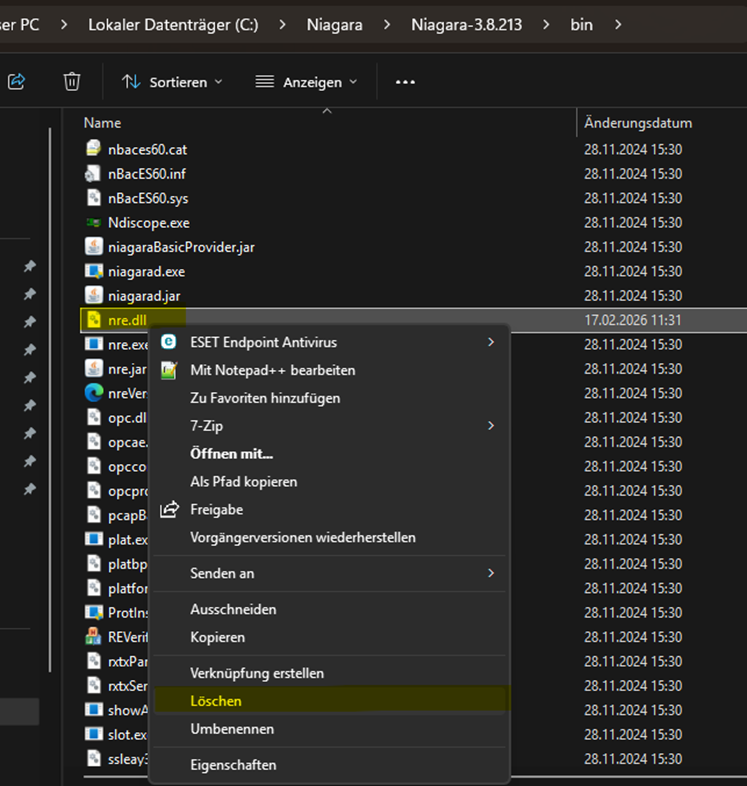The image size is (747, 786).
Task: Select the niagarad.exe file icon
Action: (x=93, y=271)
